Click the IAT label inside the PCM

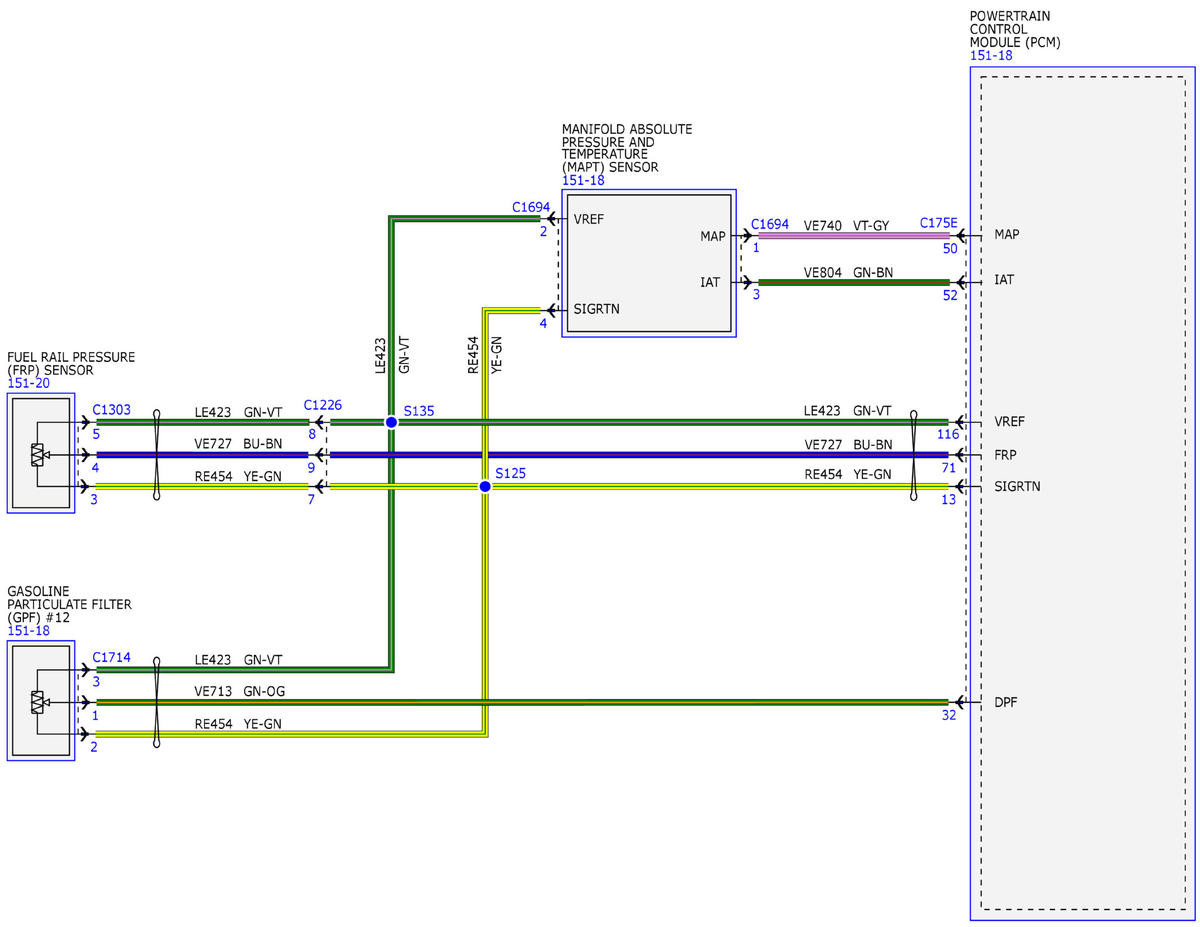tap(1005, 279)
